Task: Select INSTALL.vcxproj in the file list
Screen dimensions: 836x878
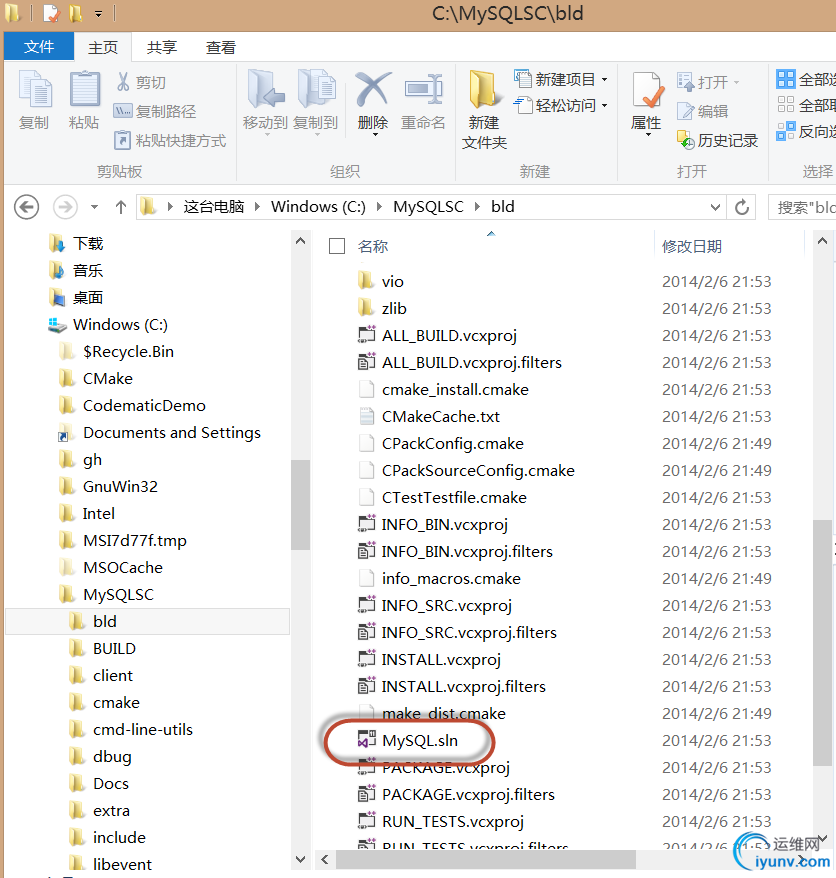Action: coord(441,660)
